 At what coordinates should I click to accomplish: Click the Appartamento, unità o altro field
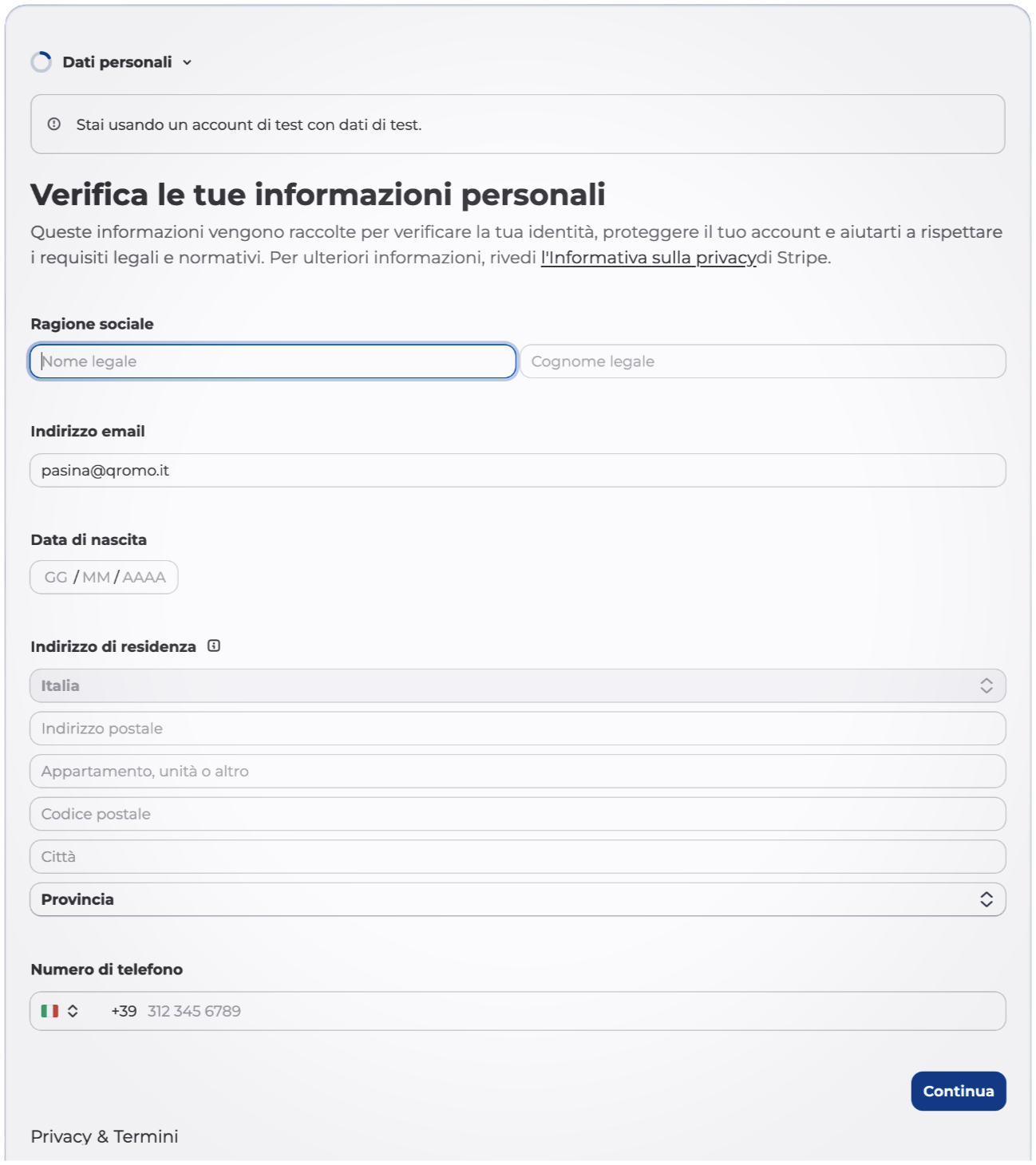(517, 772)
